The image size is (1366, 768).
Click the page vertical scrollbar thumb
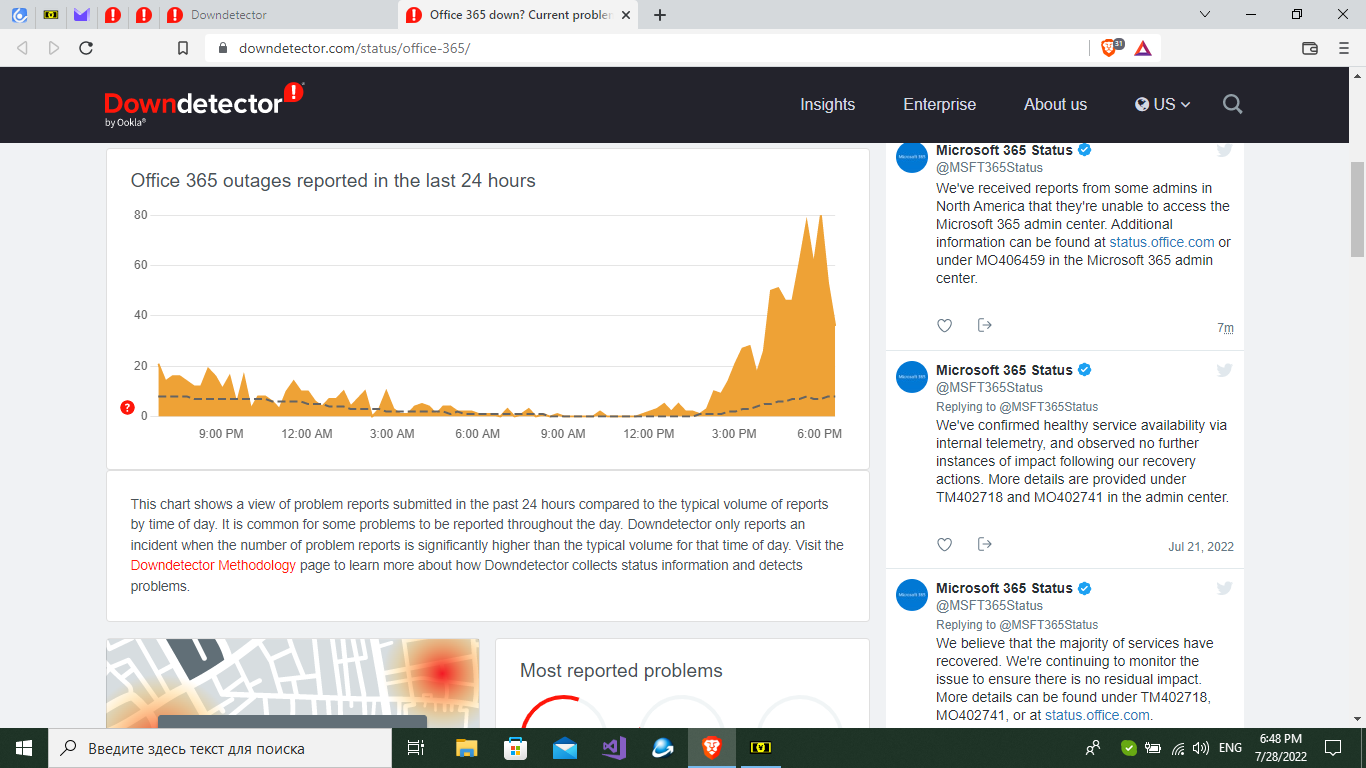(1357, 209)
